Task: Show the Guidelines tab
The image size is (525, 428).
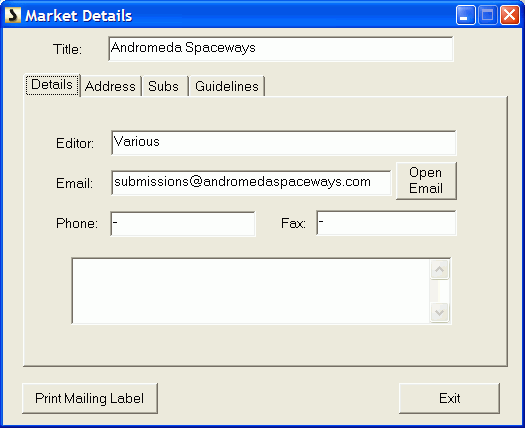Action: tap(227, 86)
